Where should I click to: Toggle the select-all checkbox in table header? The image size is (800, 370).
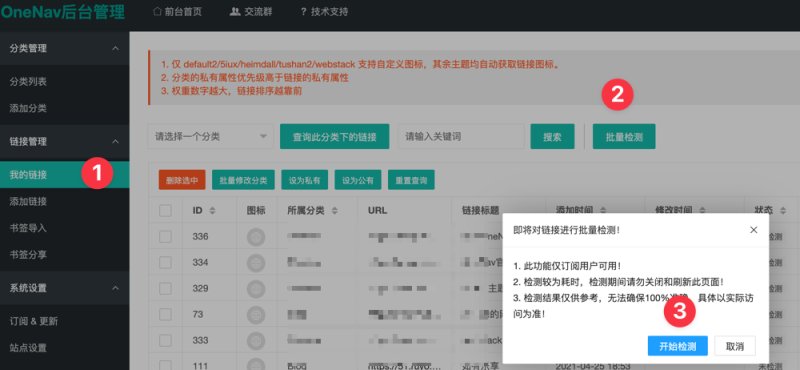[x=165, y=210]
